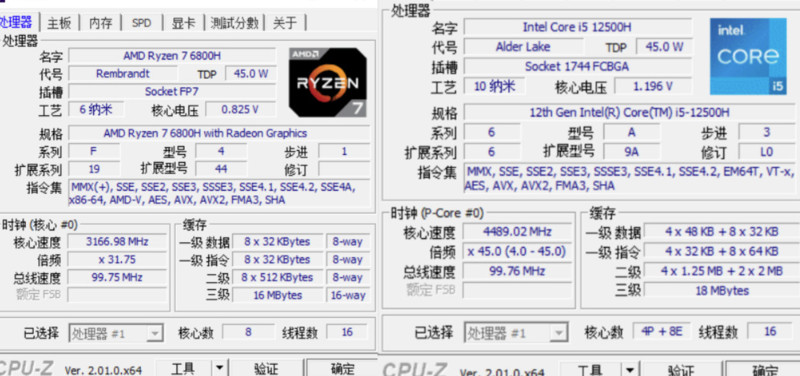Click the 4489.02 MHz core speed field
Image resolution: width=800 pixels, height=376 pixels.
[517, 232]
